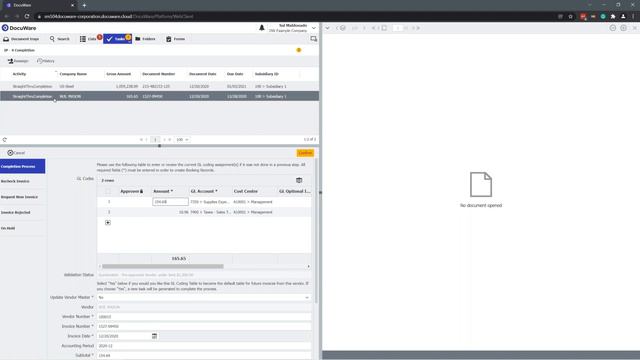Image resolution: width=640 pixels, height=360 pixels.
Task: Select the Request New Invoice decision
Action: pyautogui.click(x=22, y=197)
